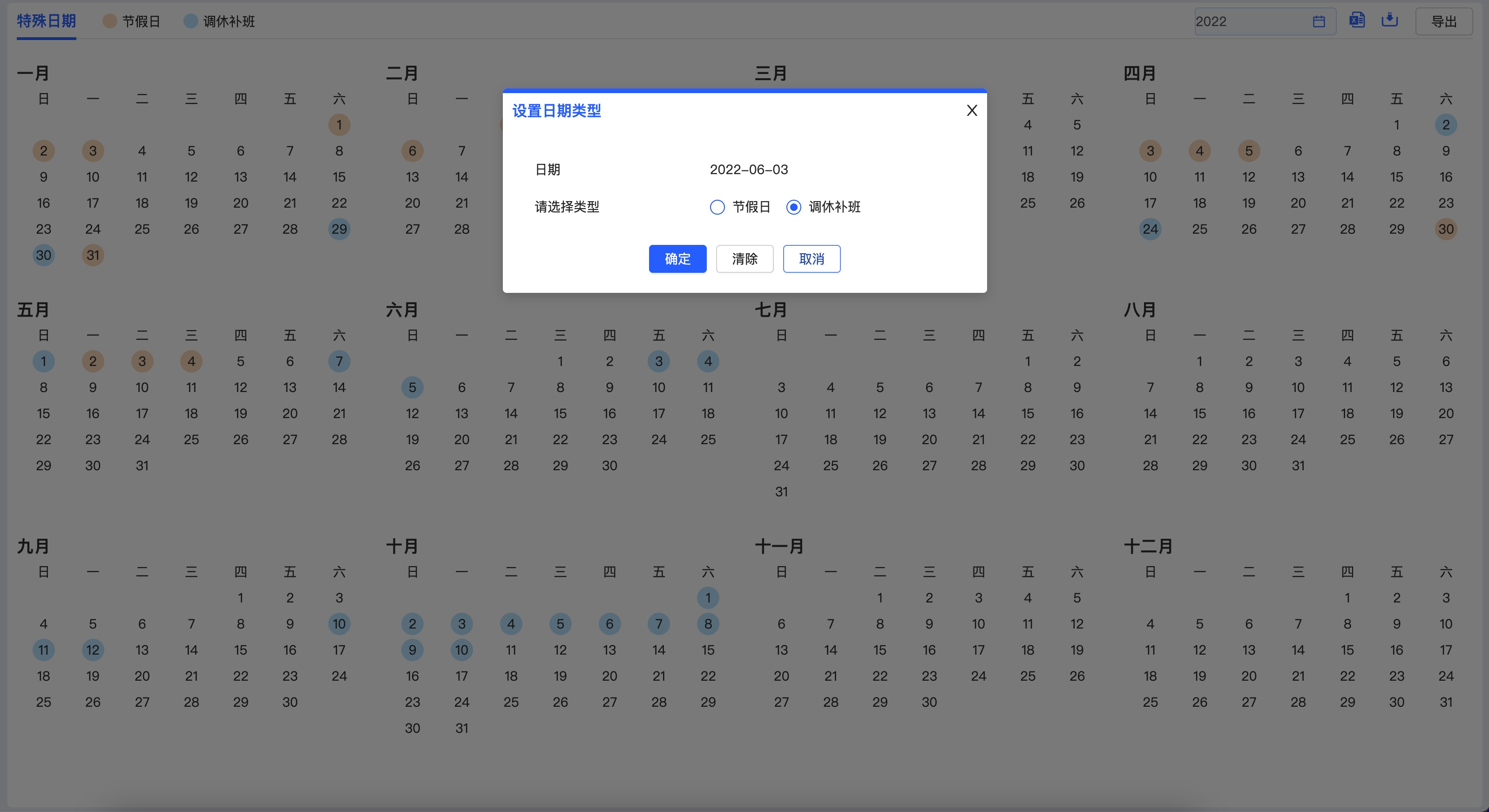
Task: Click the date value 2022-06-03
Action: tap(749, 169)
